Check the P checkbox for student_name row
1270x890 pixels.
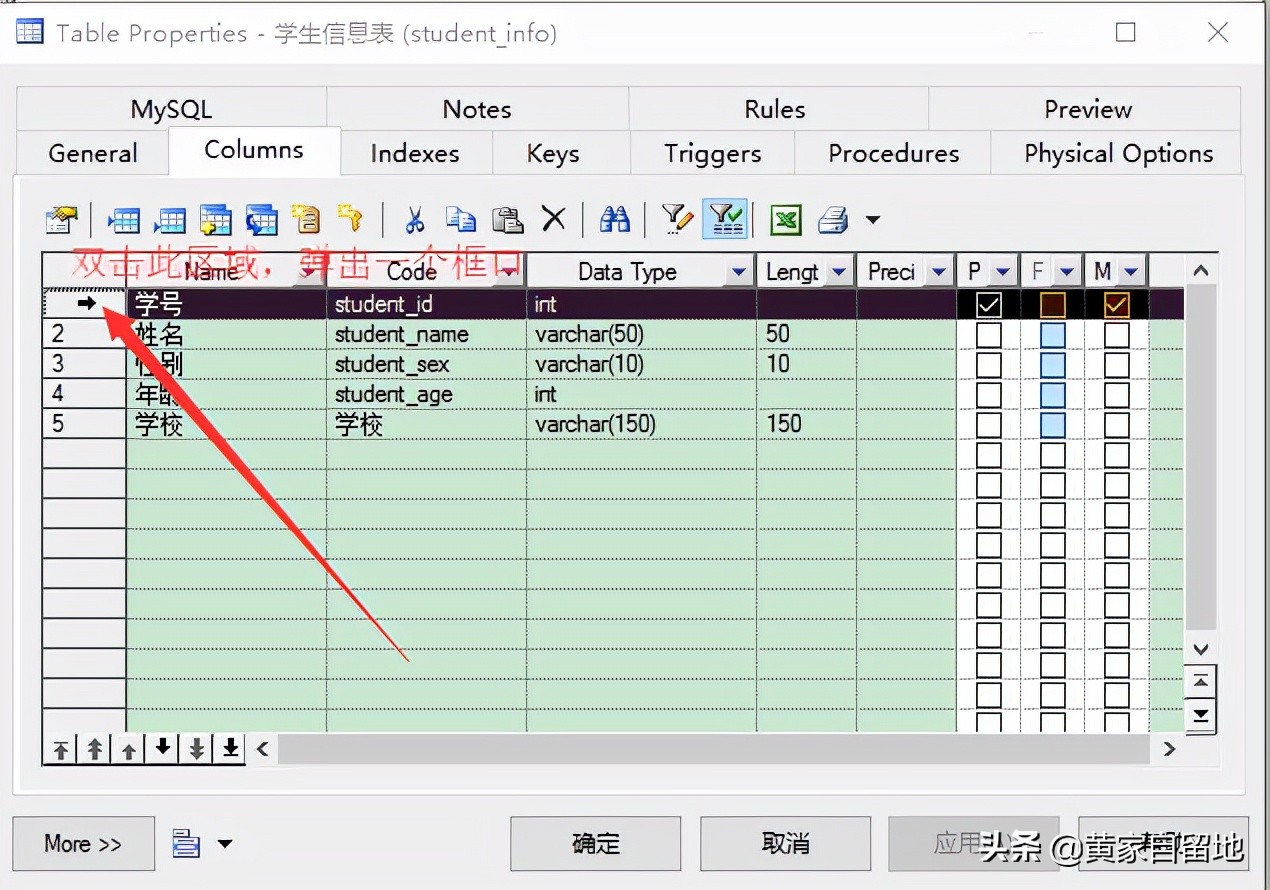click(x=988, y=334)
